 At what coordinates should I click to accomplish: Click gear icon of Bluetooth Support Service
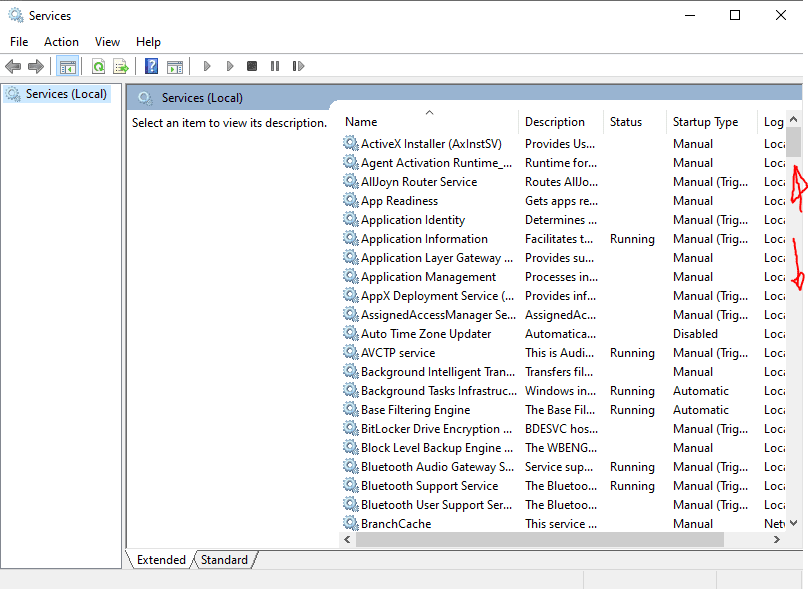pos(351,485)
